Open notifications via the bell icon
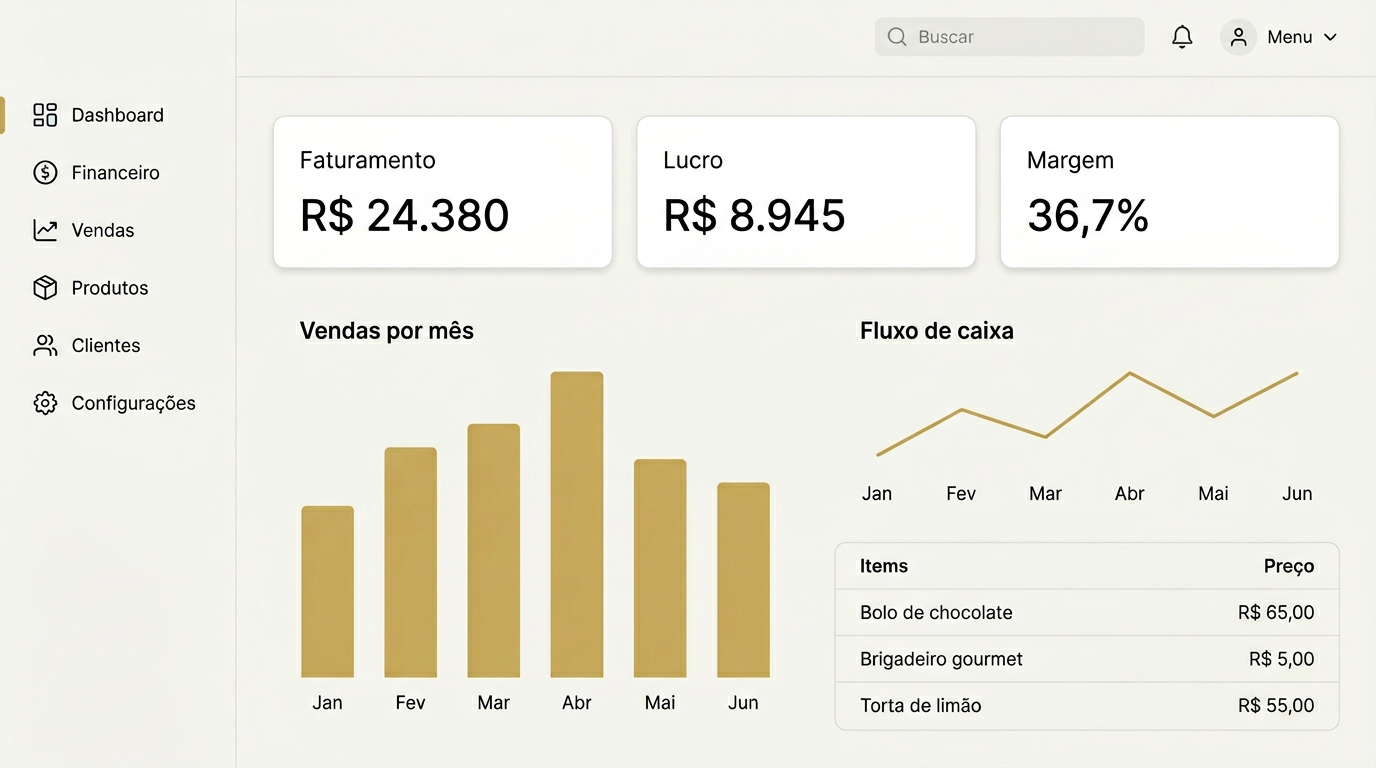Screen dimensions: 1376x768 click(x=1181, y=36)
